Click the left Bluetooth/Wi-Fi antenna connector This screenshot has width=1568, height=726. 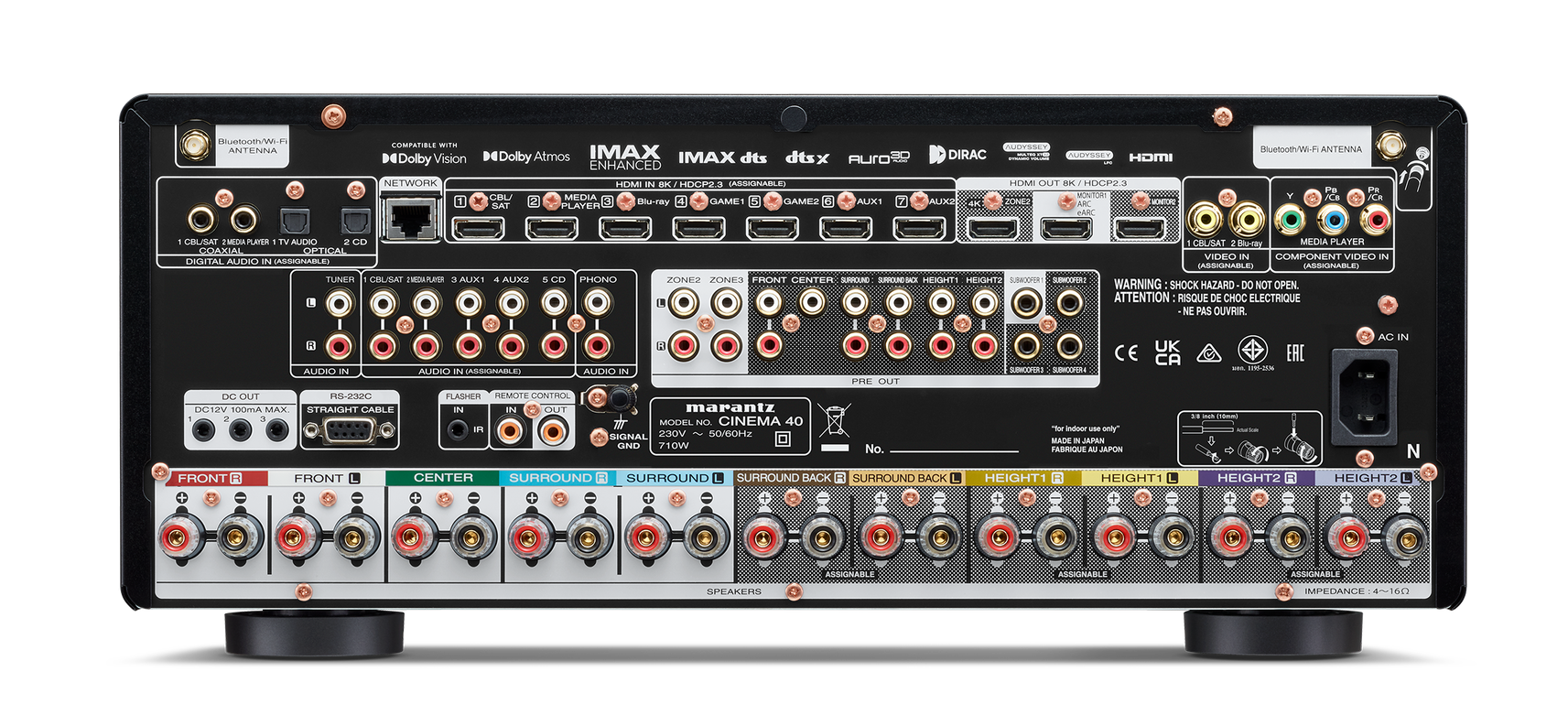(x=193, y=145)
